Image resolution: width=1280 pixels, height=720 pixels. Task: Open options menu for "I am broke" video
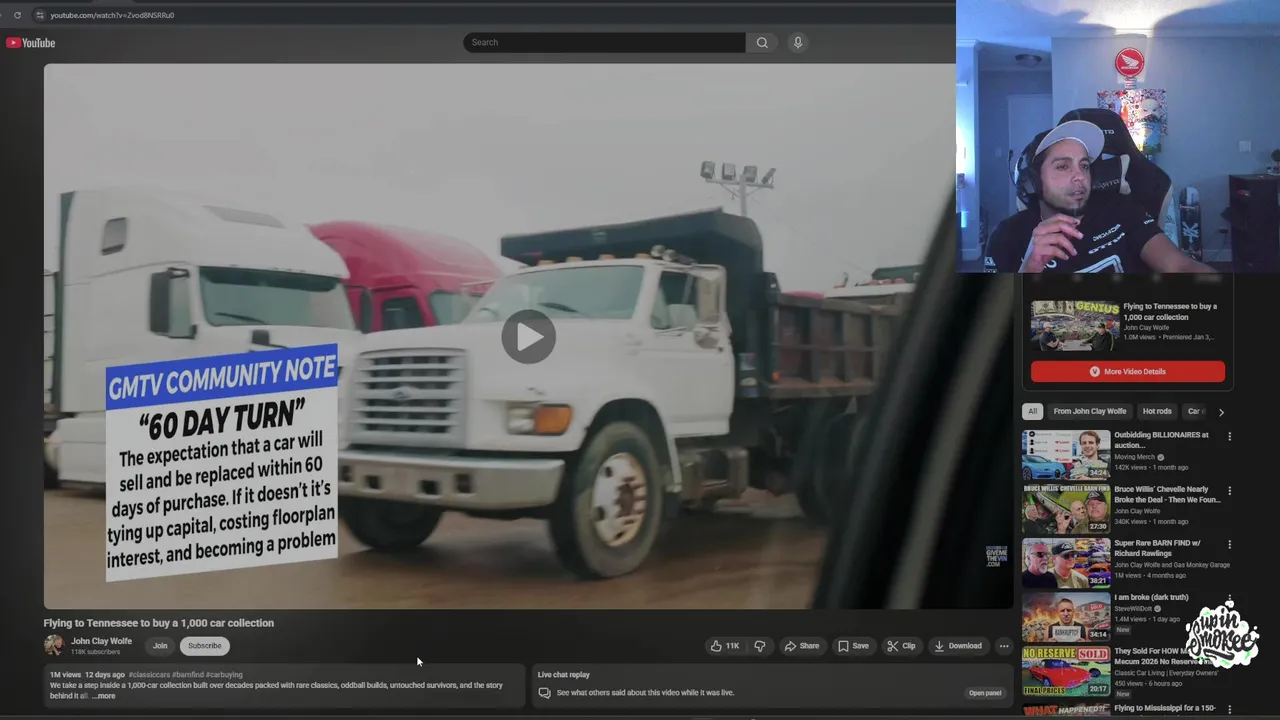[x=1229, y=599]
